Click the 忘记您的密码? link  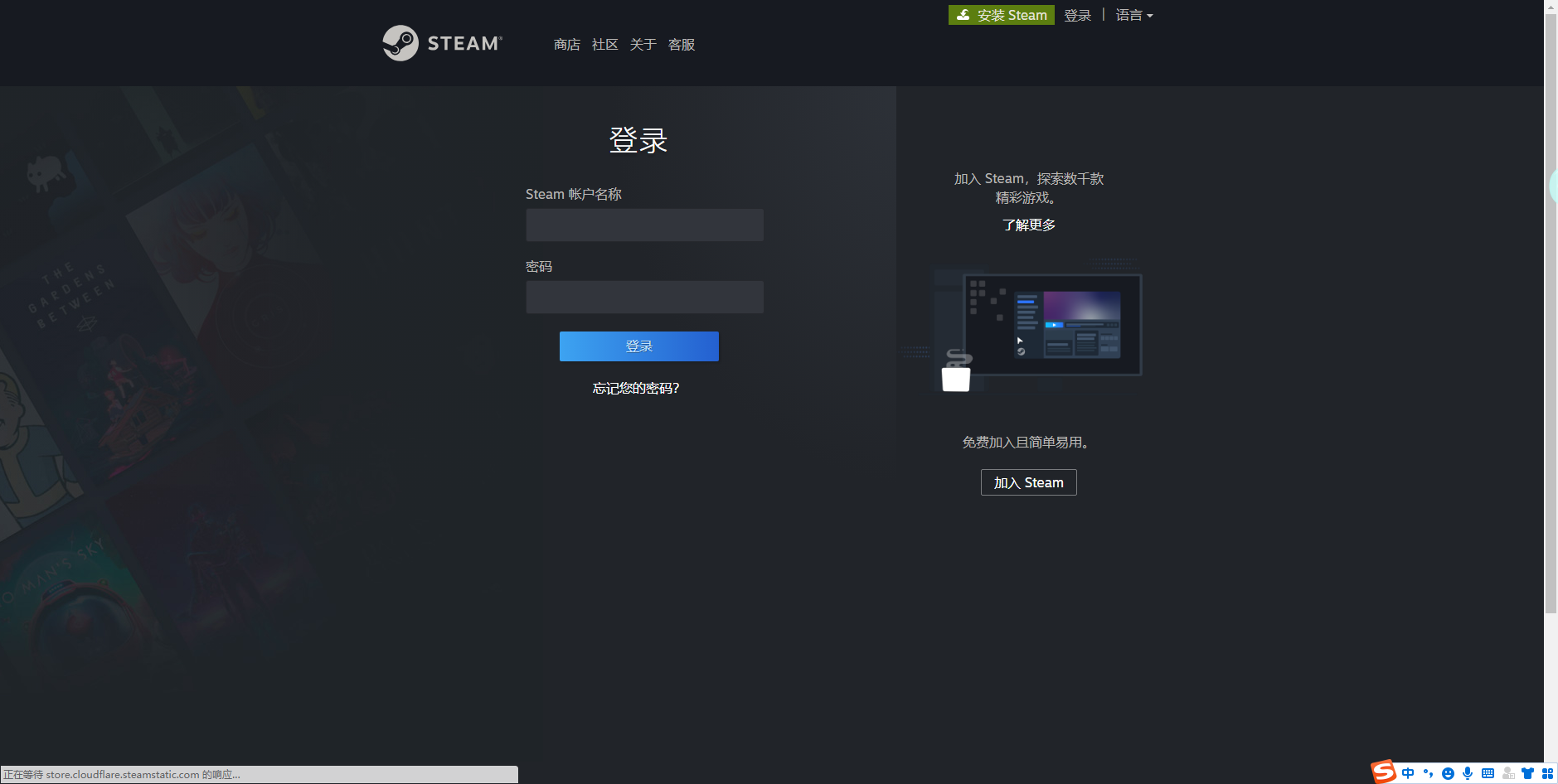[635, 388]
